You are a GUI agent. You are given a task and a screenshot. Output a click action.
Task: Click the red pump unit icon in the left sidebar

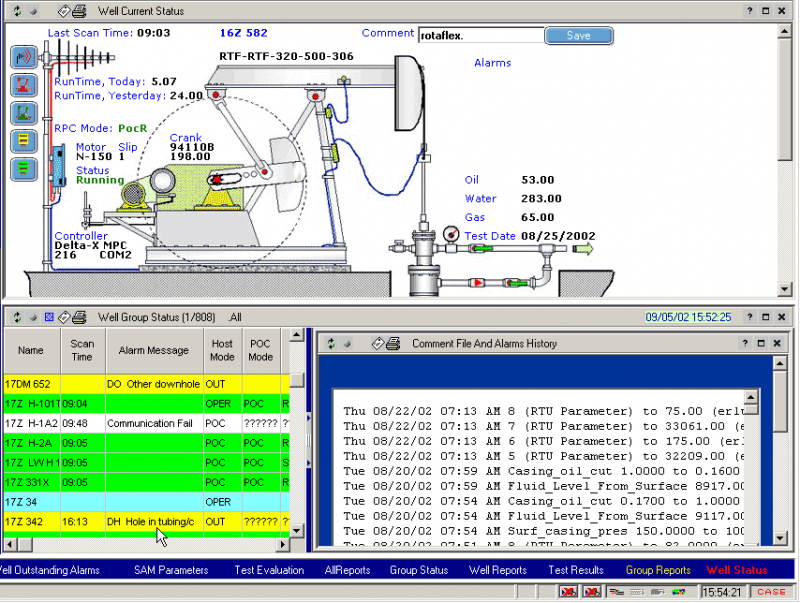pyautogui.click(x=23, y=85)
